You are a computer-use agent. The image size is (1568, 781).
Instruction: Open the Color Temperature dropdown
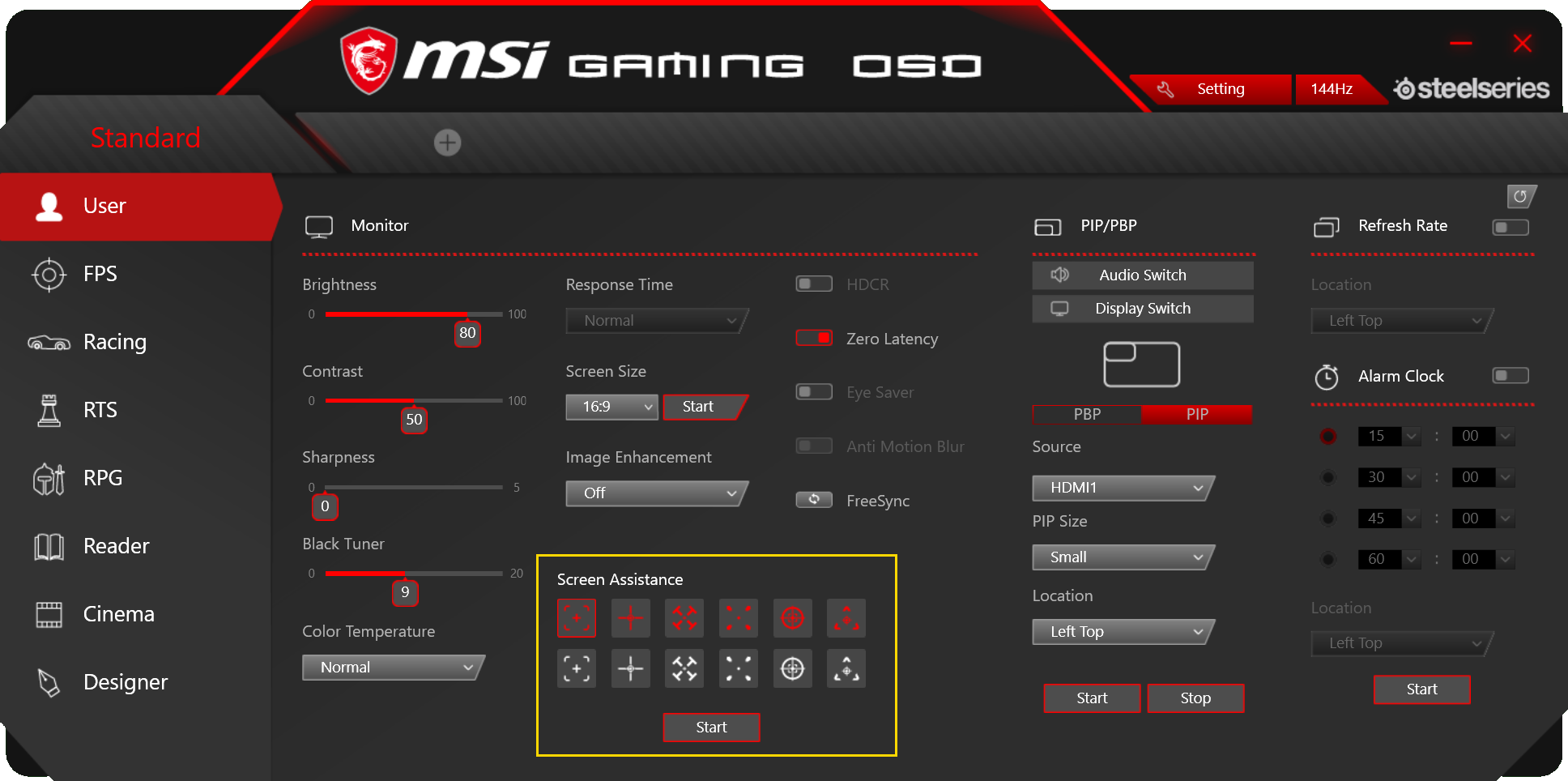point(393,668)
